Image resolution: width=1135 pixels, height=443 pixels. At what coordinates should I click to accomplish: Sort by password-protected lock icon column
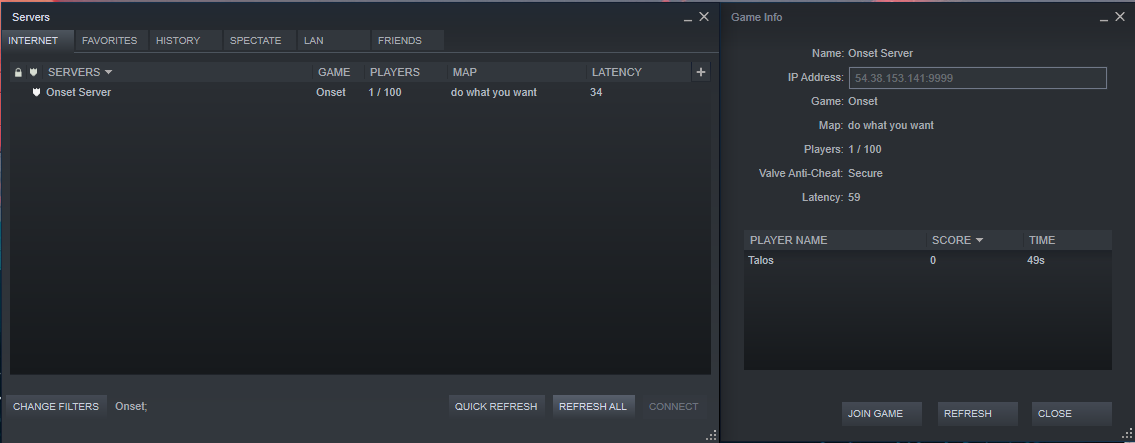coord(19,72)
